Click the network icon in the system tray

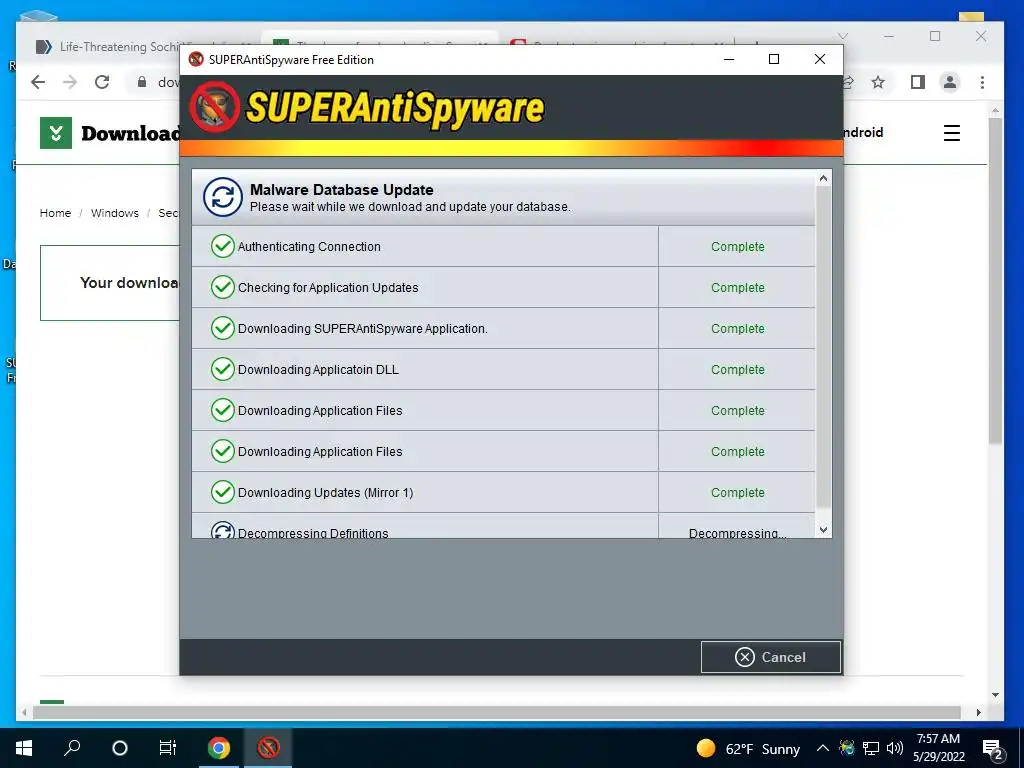pos(871,748)
